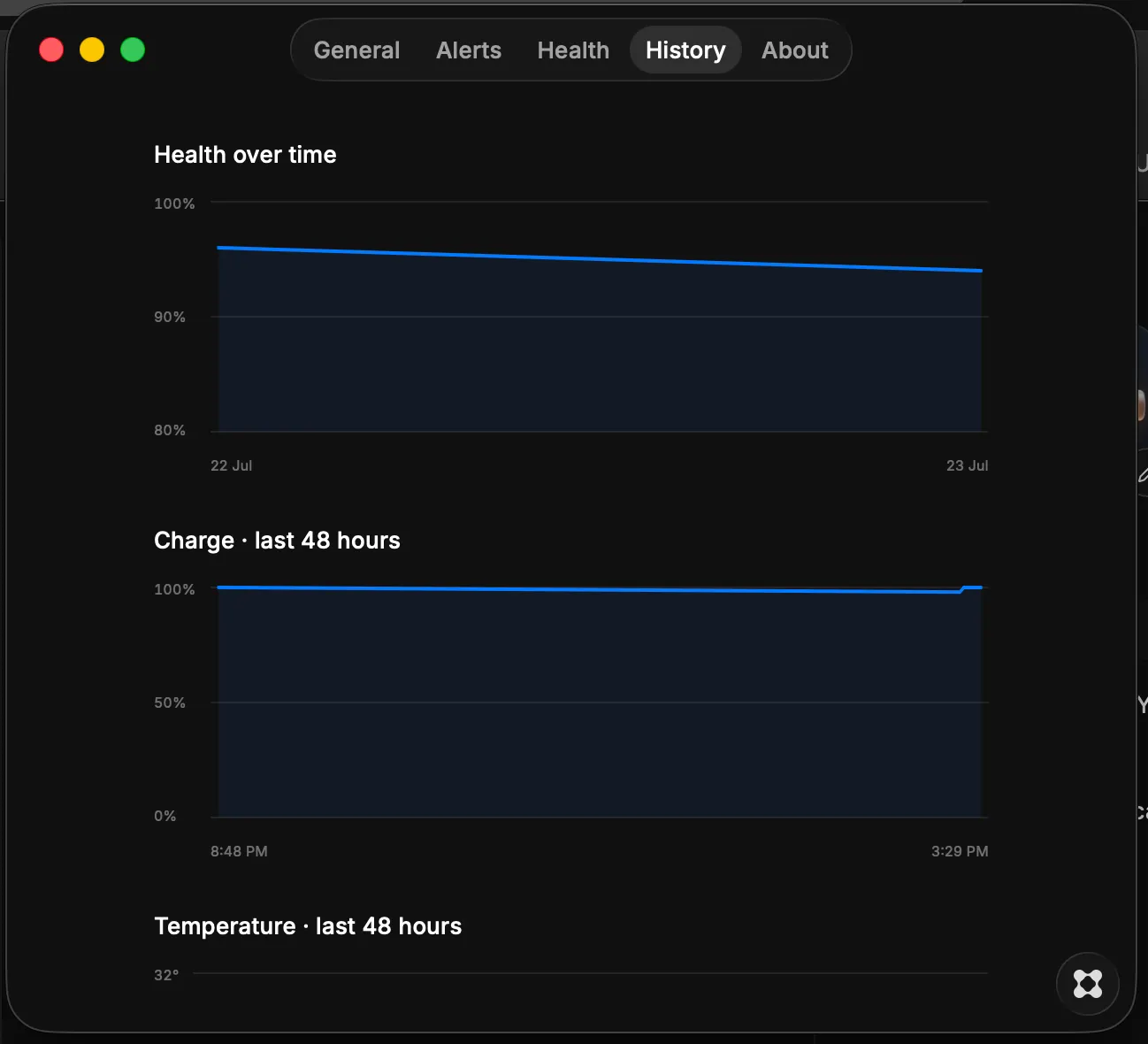Screen dimensions: 1148x1044
Task: Click the '23 Jul' axis label
Action: (968, 465)
